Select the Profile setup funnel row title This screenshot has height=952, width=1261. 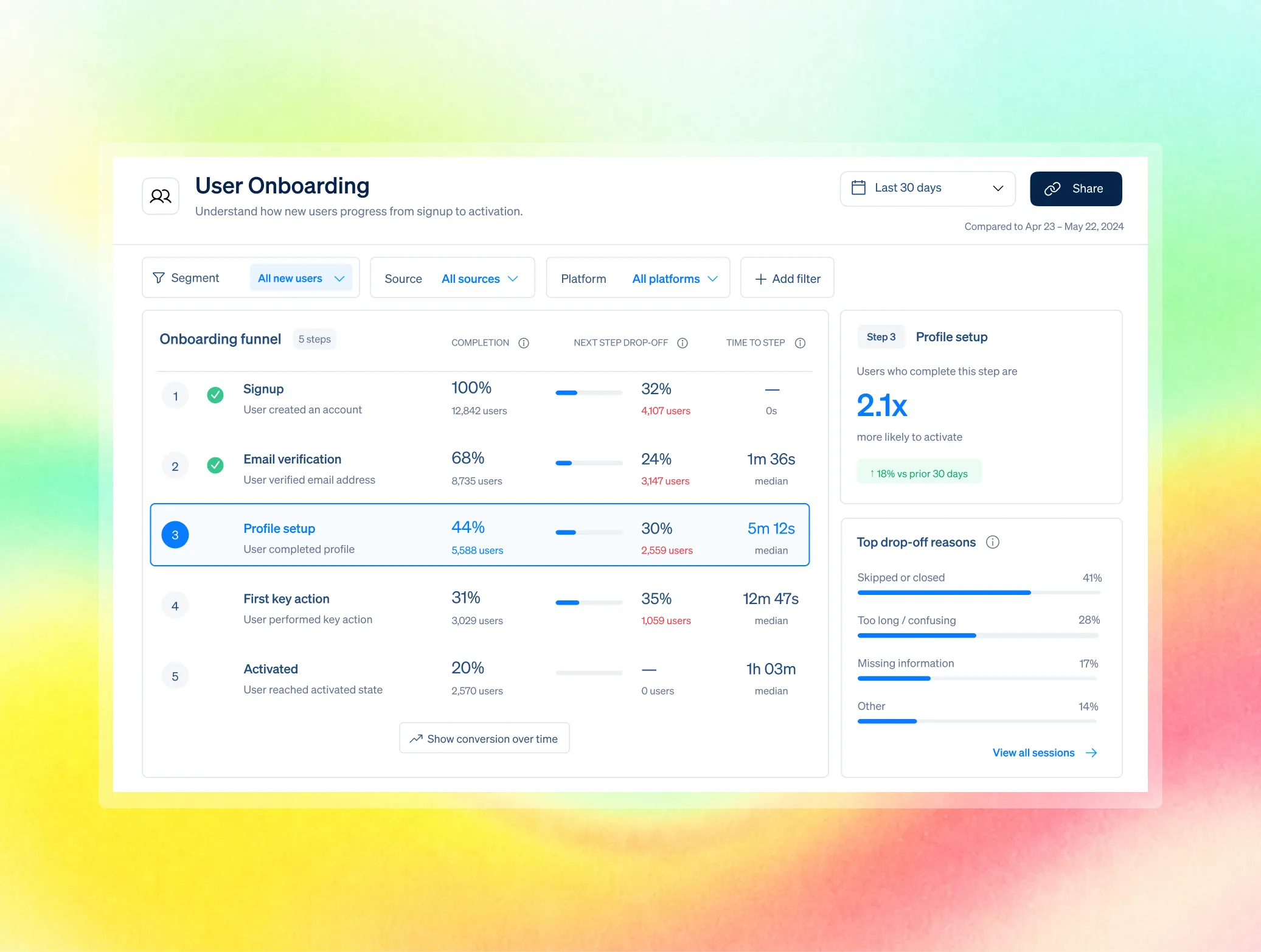click(279, 529)
